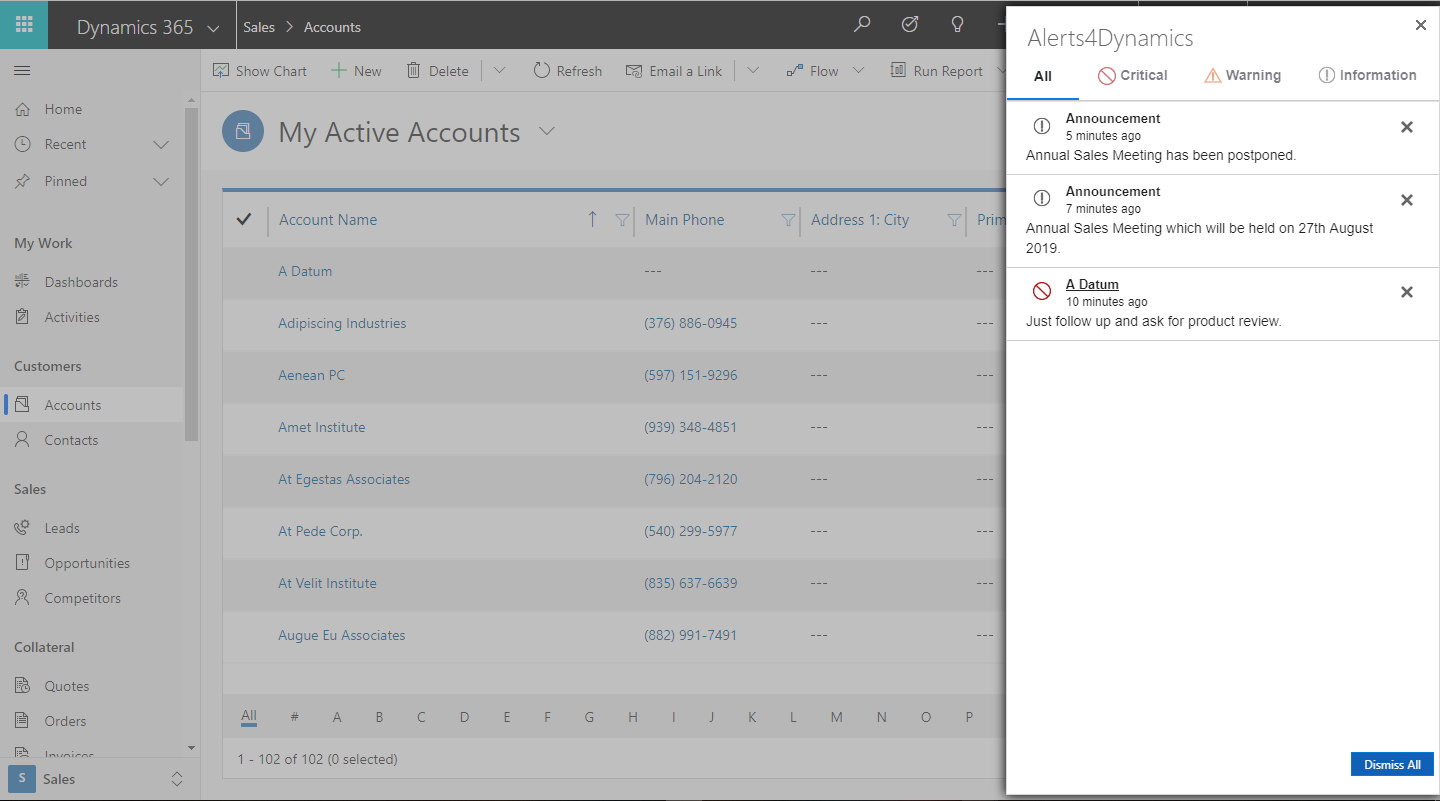
Task: Open the Account Name column filter
Action: point(622,220)
